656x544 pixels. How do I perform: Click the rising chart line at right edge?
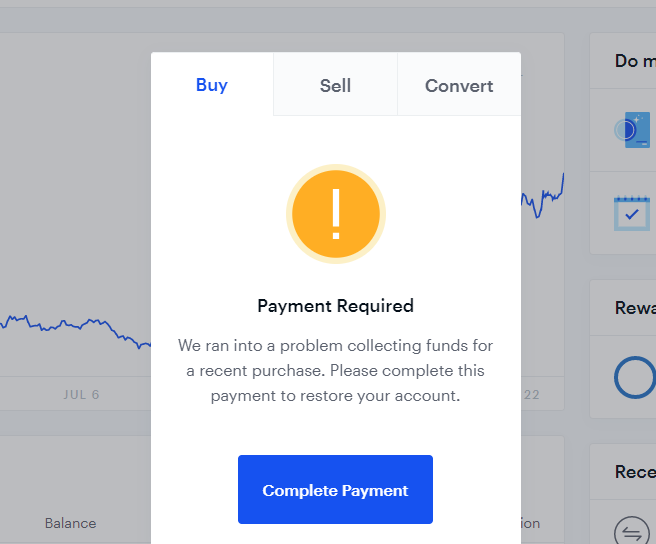[x=543, y=197]
